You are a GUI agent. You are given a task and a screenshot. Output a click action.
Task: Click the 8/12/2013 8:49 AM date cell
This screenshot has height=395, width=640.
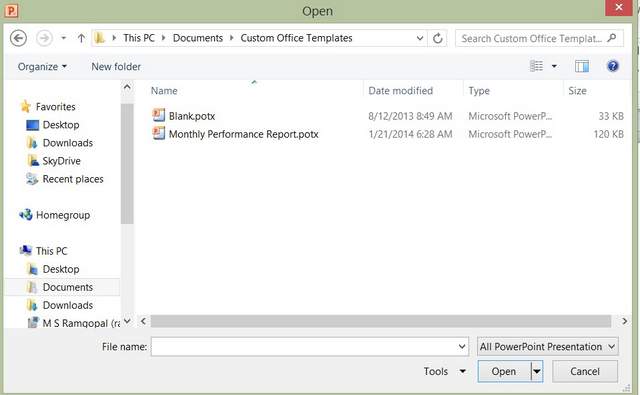pyautogui.click(x=410, y=116)
